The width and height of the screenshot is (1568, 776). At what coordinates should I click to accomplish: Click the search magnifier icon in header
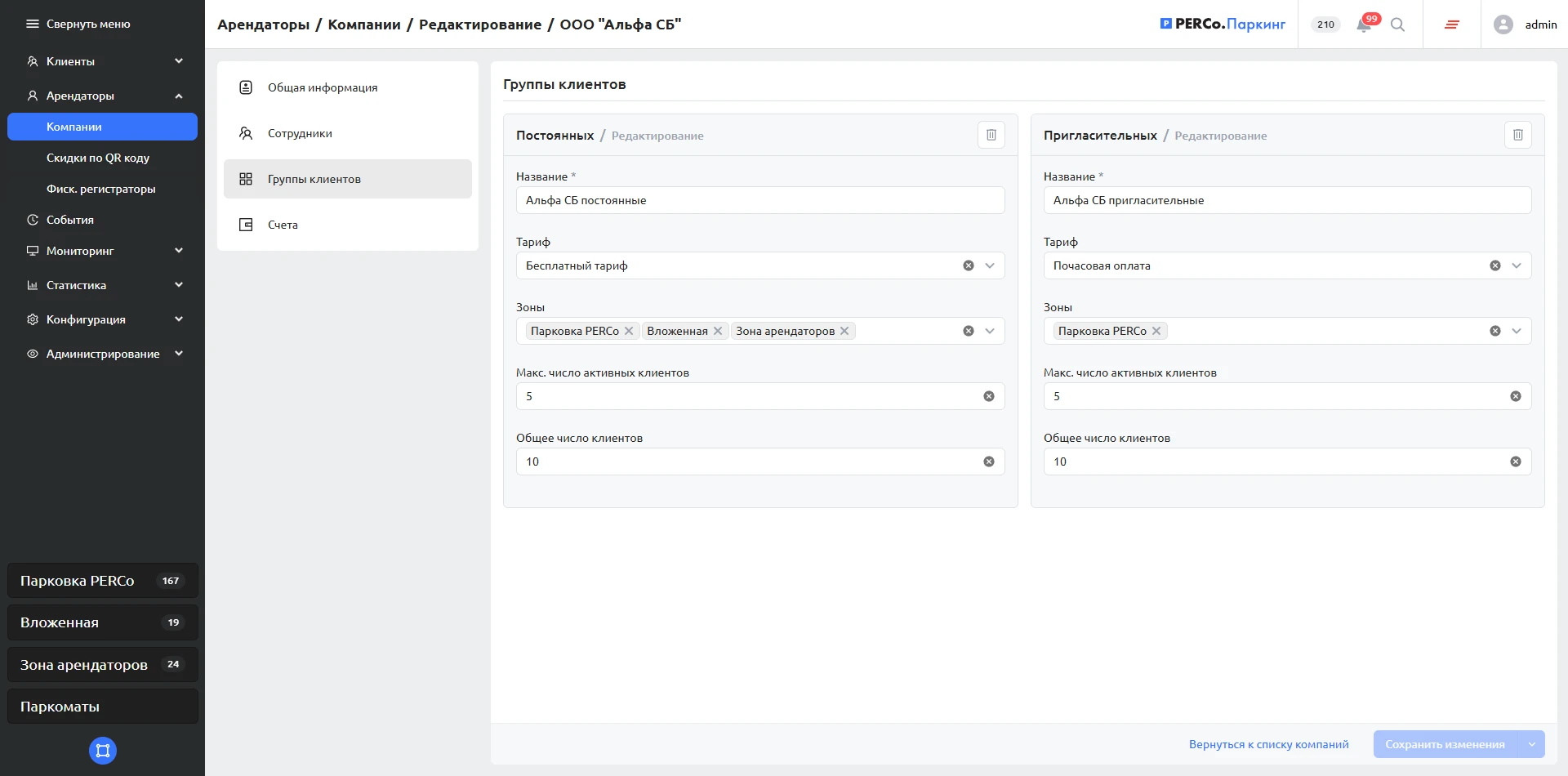(x=1397, y=25)
